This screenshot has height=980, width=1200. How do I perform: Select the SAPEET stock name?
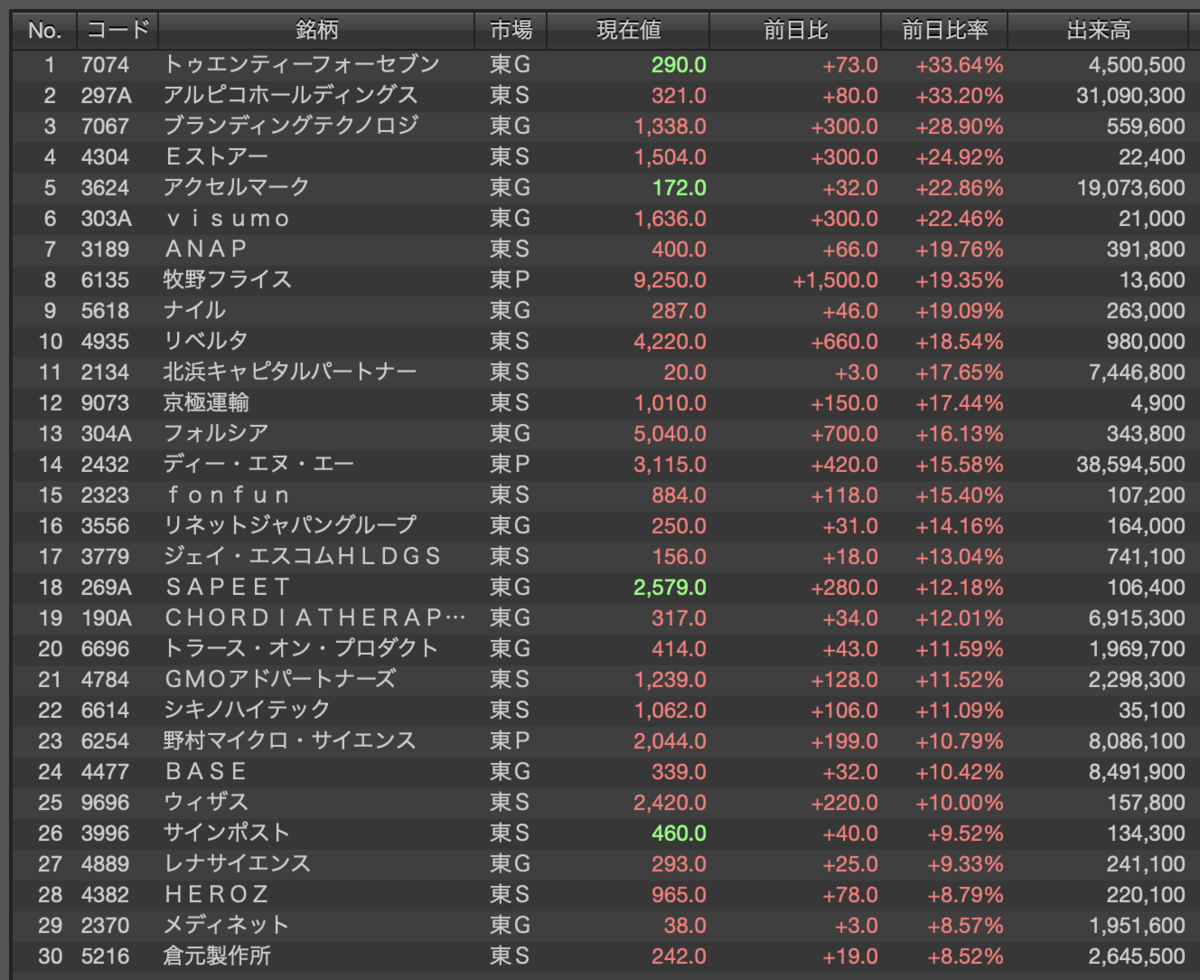[228, 586]
